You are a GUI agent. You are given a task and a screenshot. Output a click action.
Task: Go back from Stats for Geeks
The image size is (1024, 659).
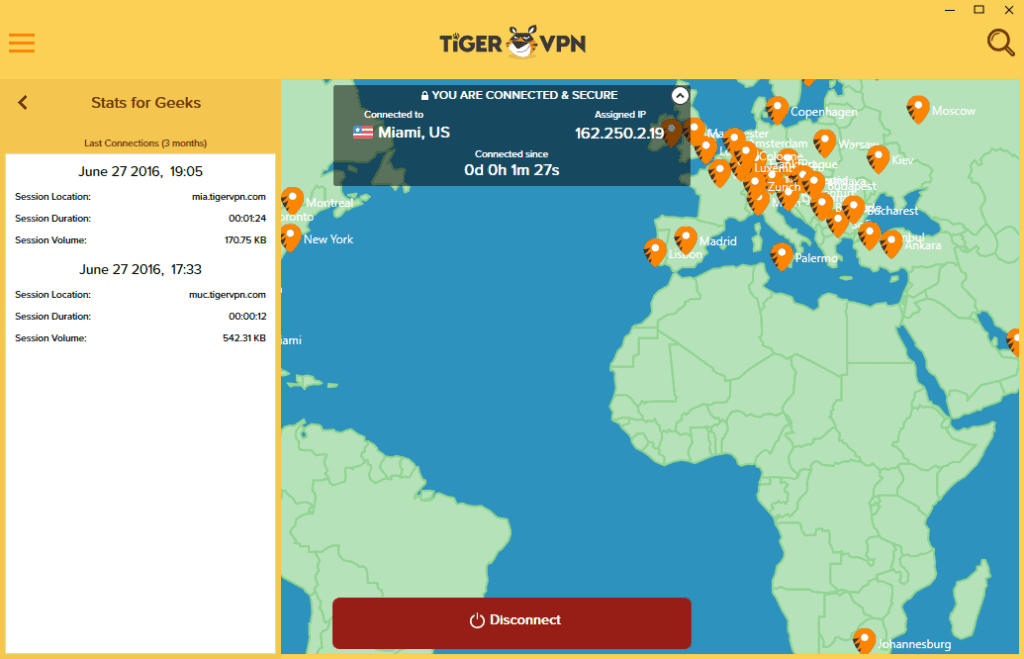(23, 103)
